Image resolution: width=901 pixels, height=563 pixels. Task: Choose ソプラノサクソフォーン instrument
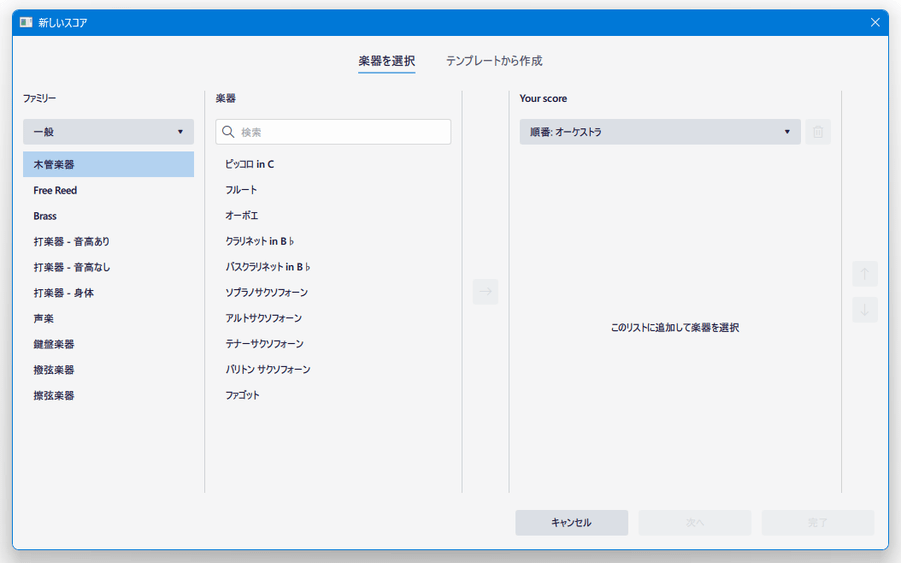point(333,293)
